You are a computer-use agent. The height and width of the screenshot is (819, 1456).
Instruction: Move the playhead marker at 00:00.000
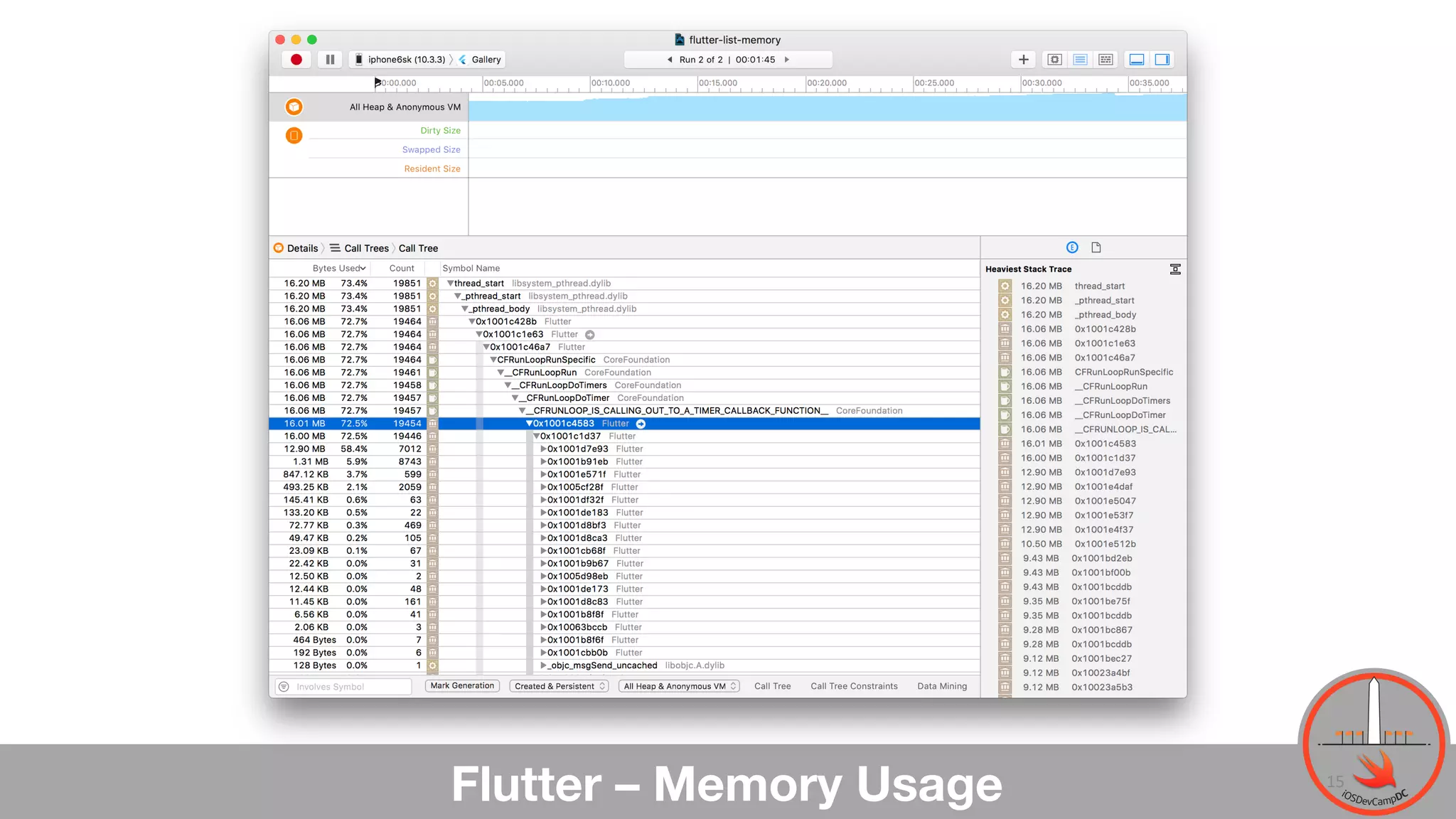click(x=378, y=83)
